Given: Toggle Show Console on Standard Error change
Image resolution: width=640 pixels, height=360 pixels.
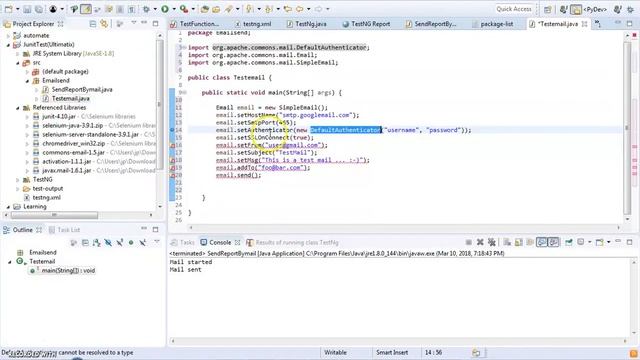Looking at the screenshot, I should point(553,242).
